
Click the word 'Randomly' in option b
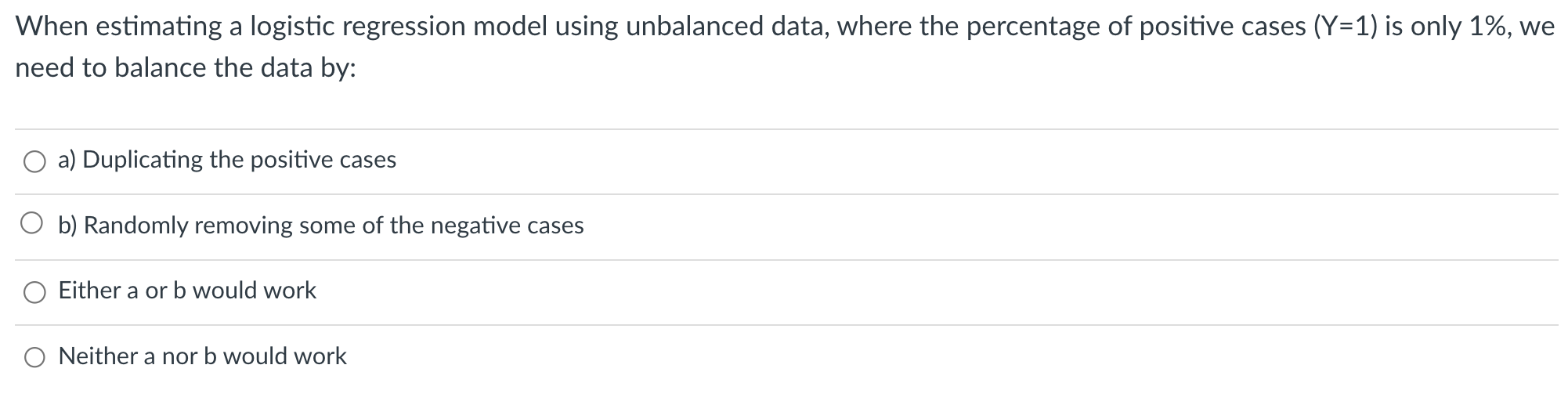click(135, 226)
